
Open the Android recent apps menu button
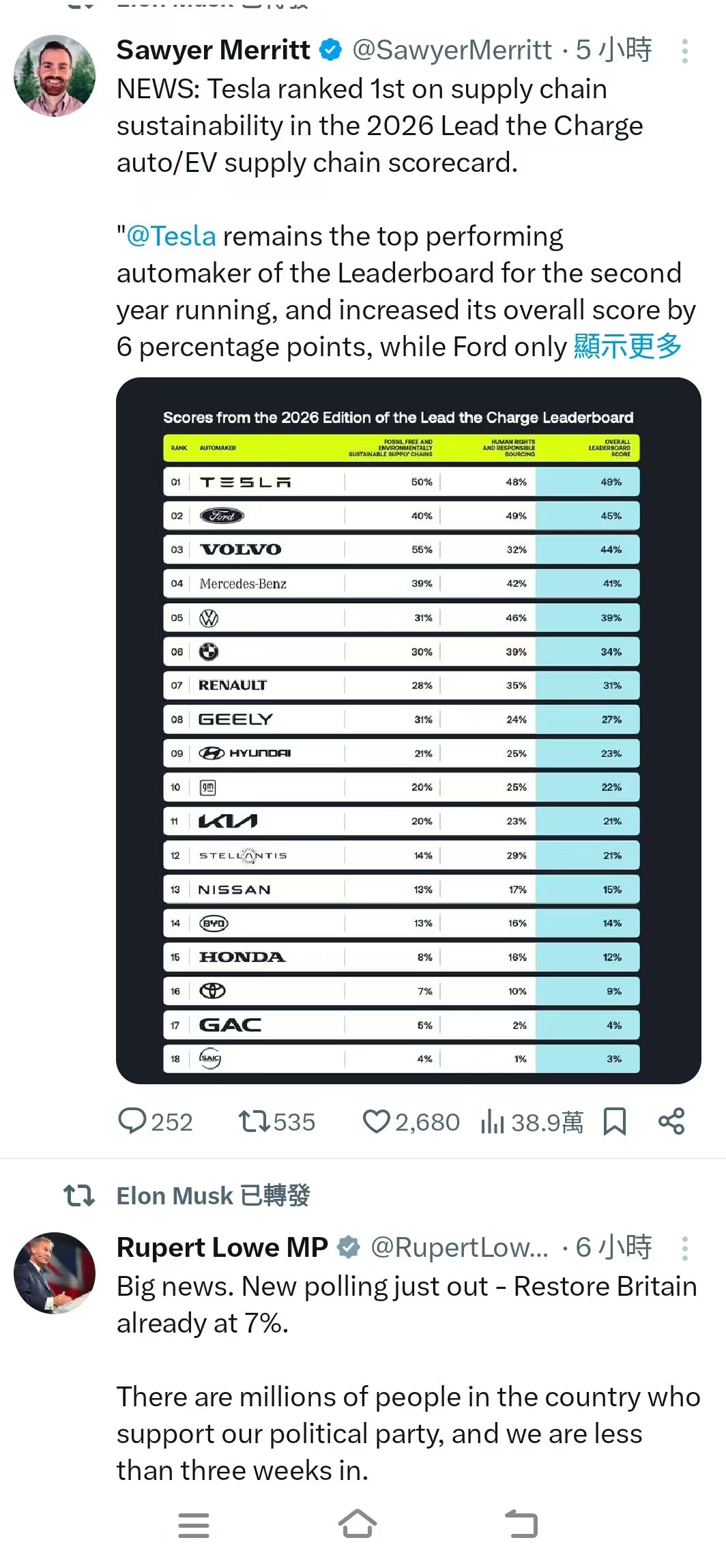pos(194,1524)
